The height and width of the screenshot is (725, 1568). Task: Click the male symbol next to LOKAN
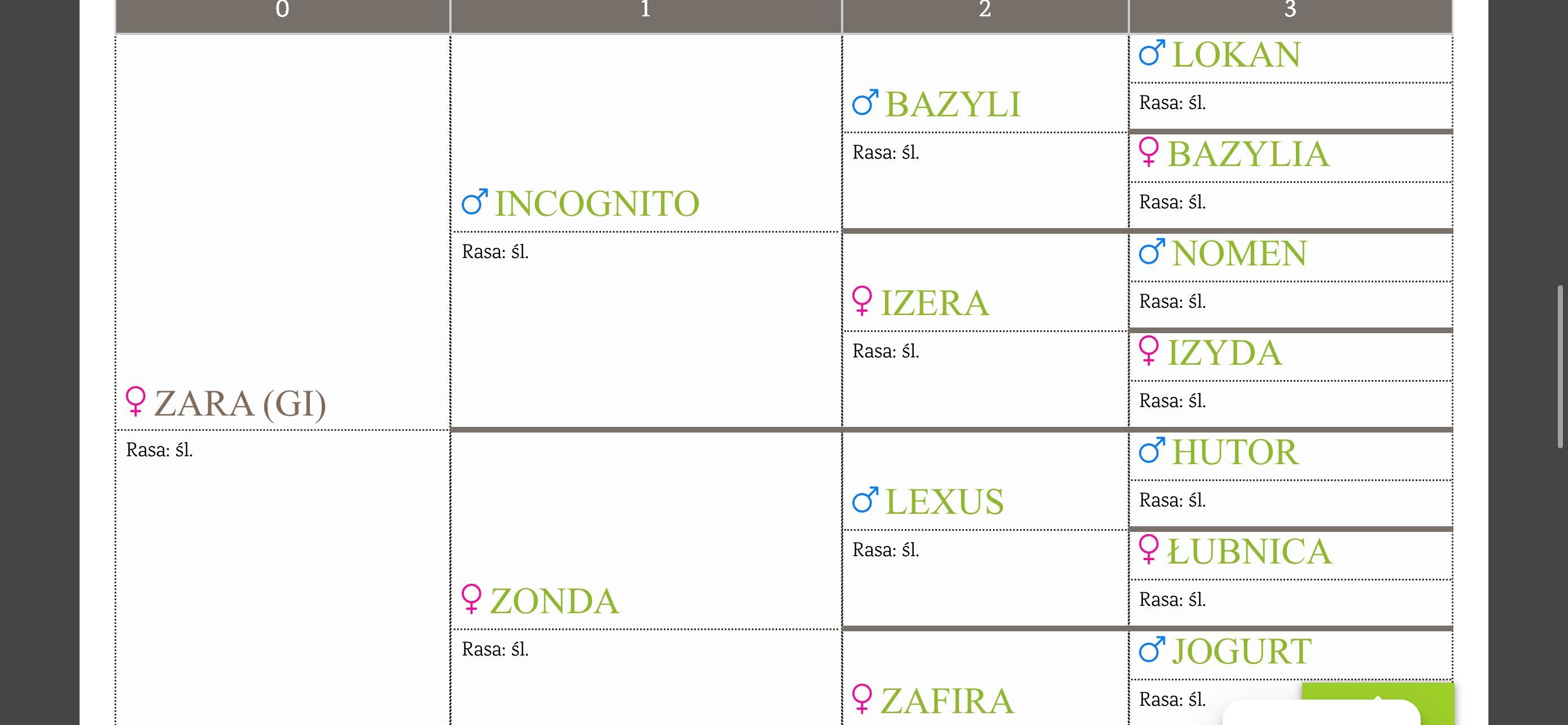1151,53
